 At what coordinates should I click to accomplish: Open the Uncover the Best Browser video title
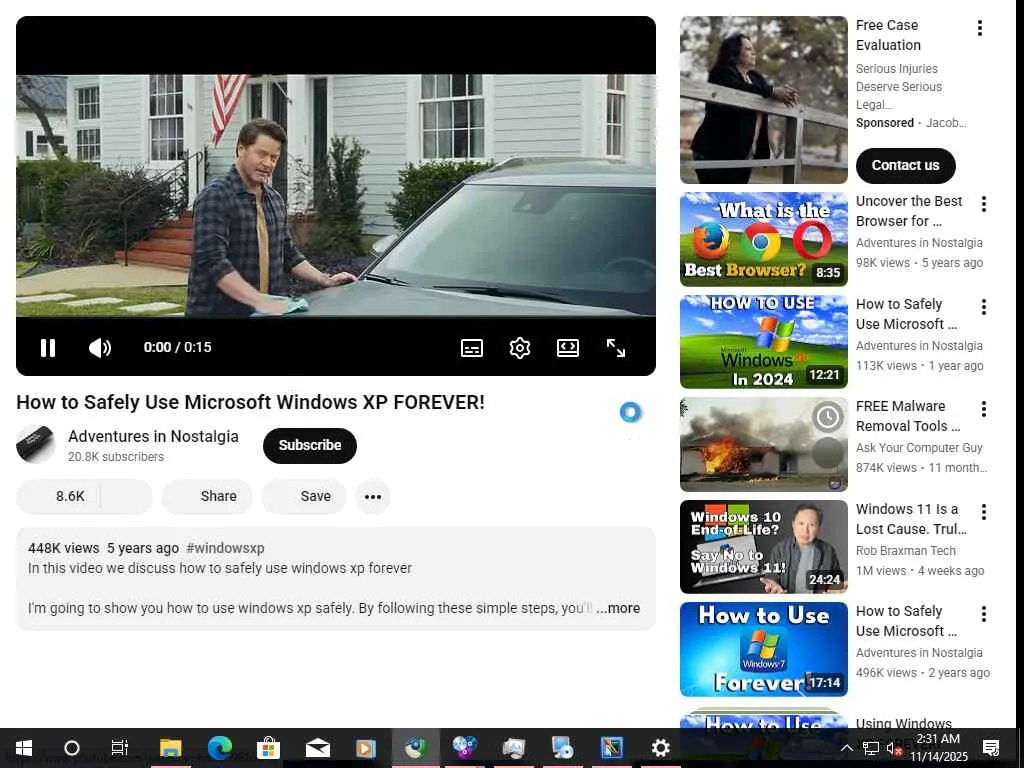[x=909, y=211]
